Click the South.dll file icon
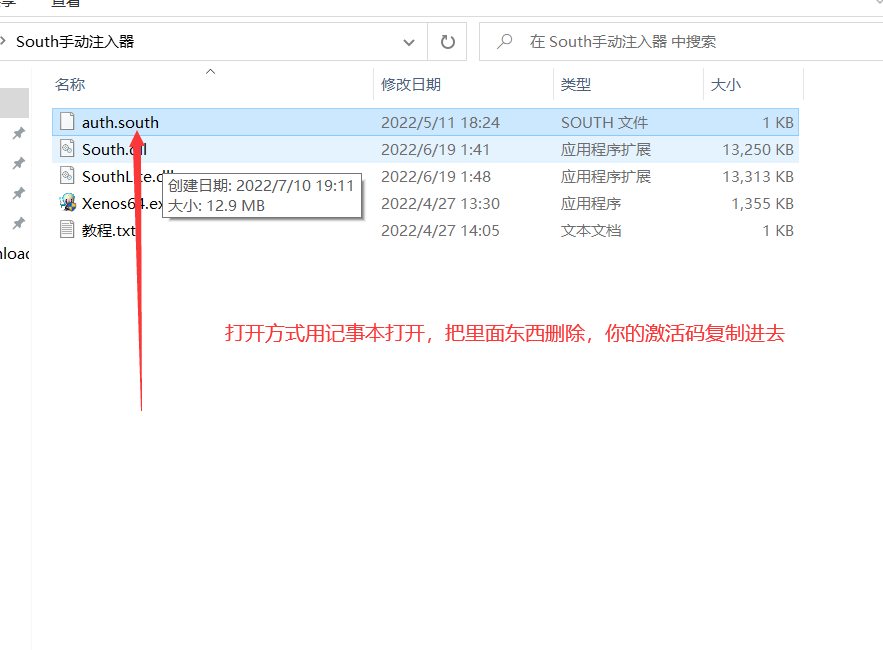Viewport: 883px width, 650px height. click(x=67, y=149)
